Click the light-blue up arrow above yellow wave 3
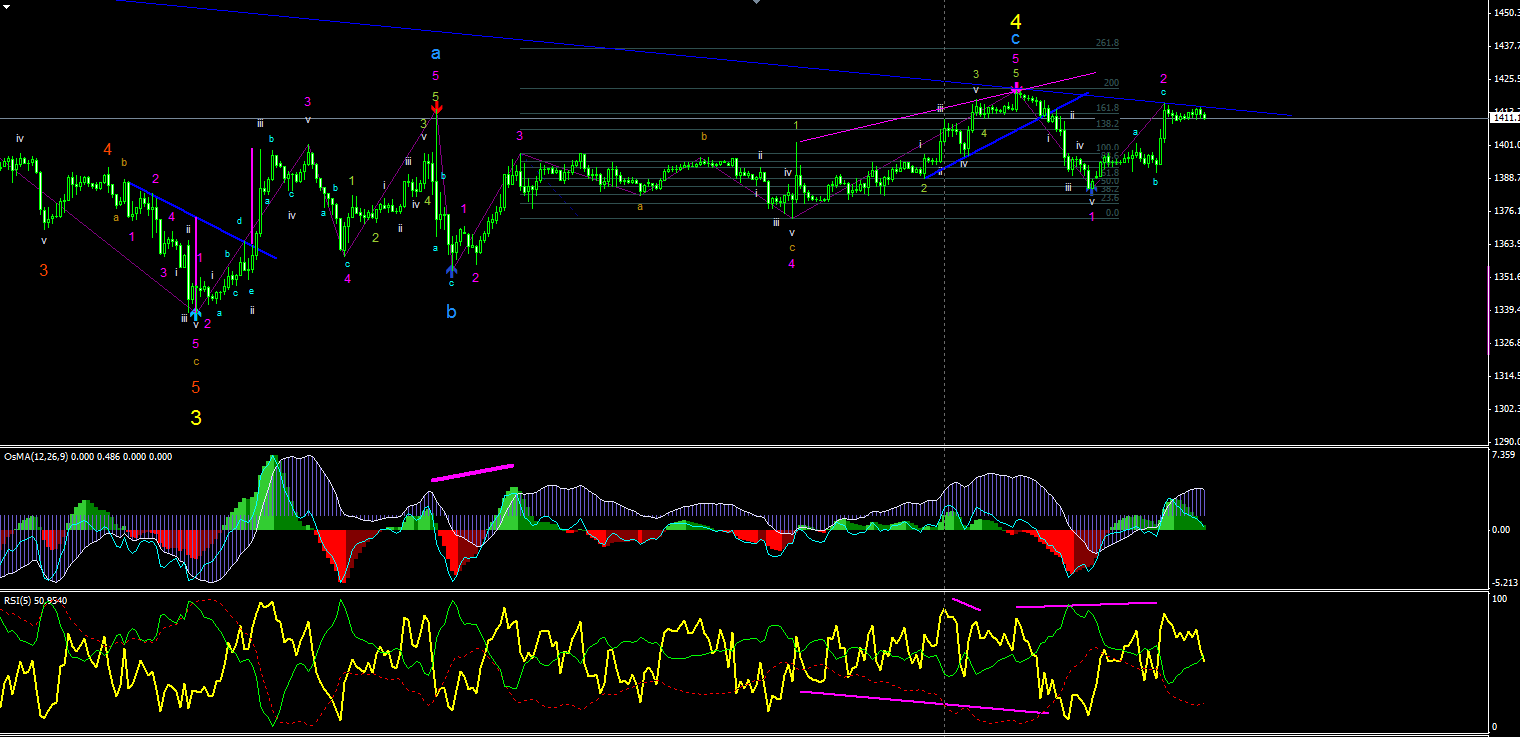The height and width of the screenshot is (737, 1520). pyautogui.click(x=195, y=313)
